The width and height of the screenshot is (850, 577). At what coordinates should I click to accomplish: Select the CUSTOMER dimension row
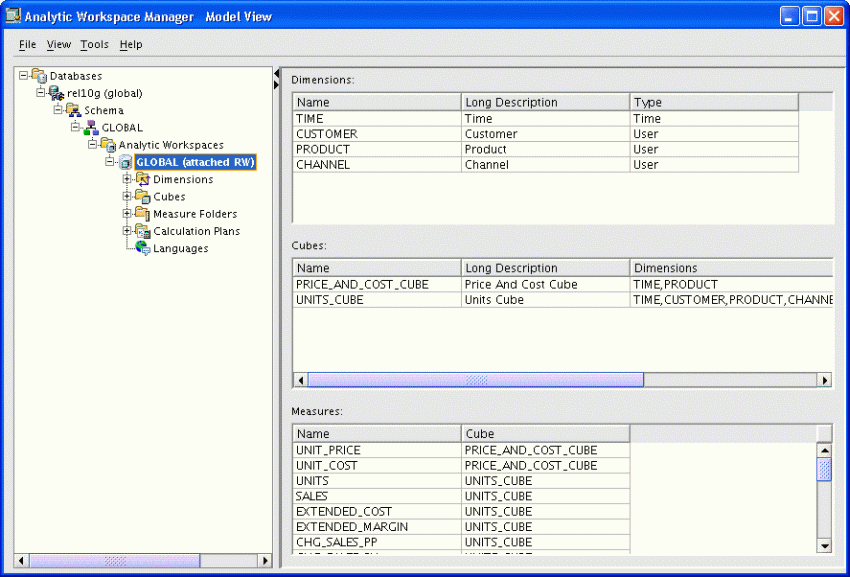[x=546, y=134]
